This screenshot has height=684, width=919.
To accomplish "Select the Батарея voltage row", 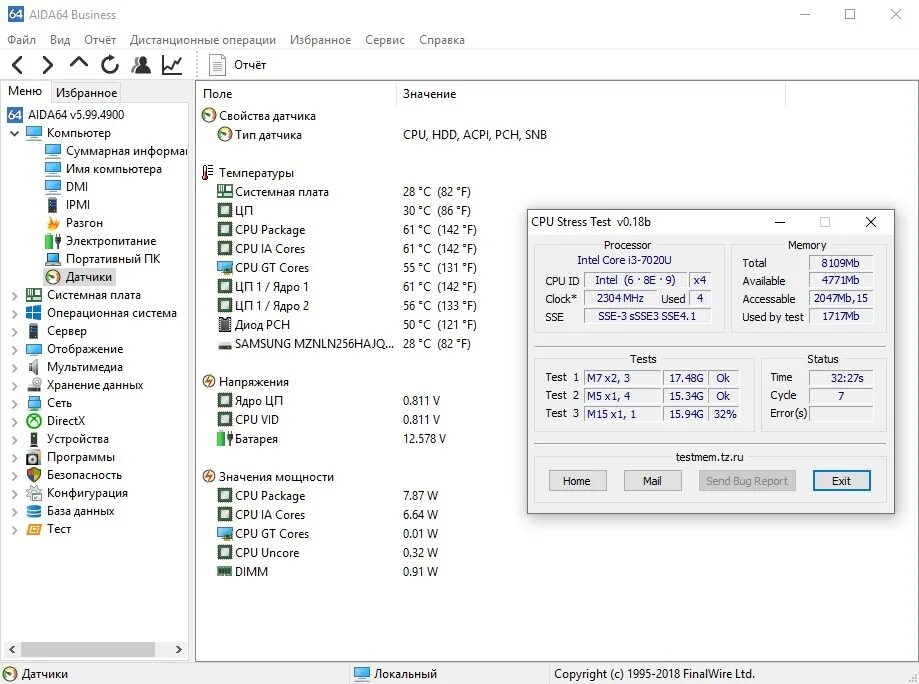I will [331, 438].
